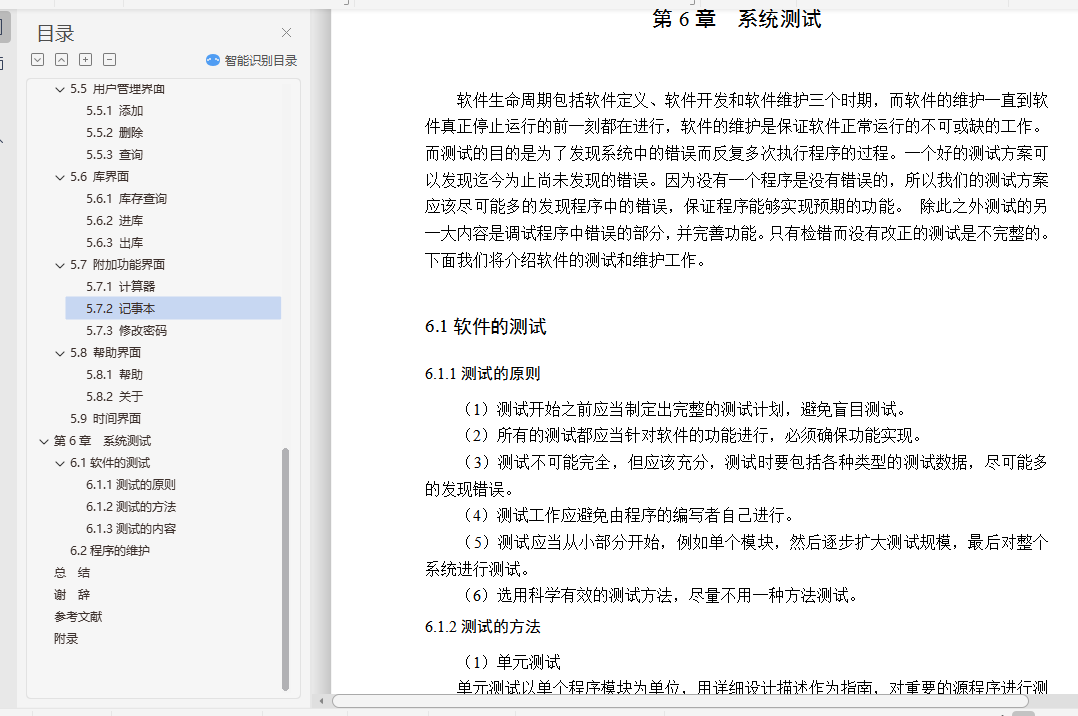1078x716 pixels.
Task: Click sentence 下面我们将介绍软件的测试和维护工作
Action: 566,260
